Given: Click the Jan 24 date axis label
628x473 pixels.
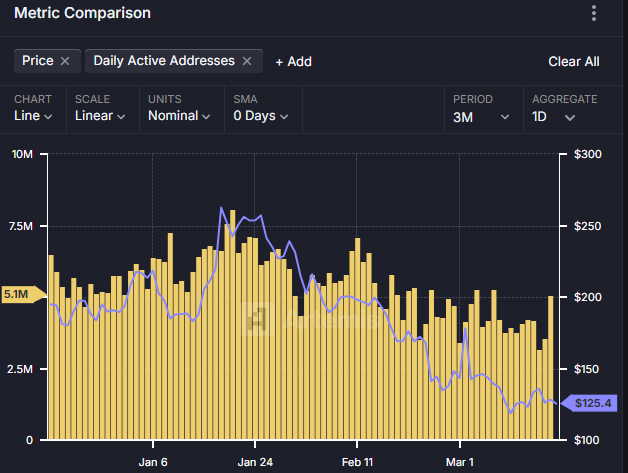Looking at the screenshot, I should click(x=255, y=463).
